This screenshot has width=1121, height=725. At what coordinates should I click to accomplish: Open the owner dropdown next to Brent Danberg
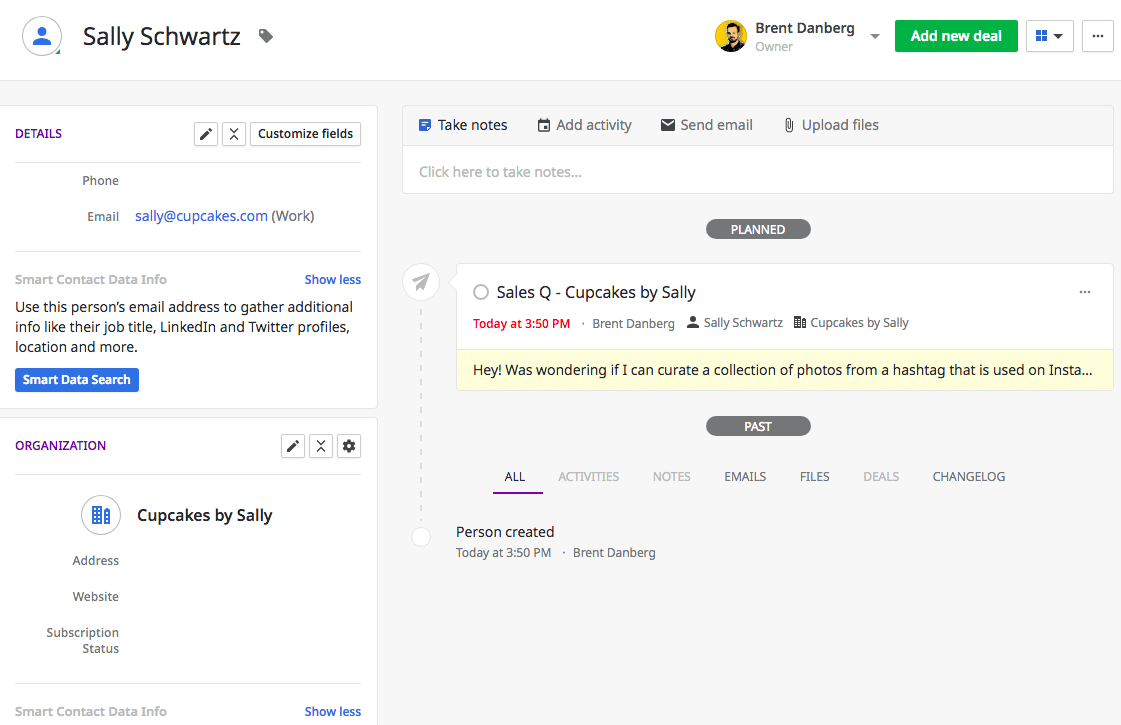[875, 36]
